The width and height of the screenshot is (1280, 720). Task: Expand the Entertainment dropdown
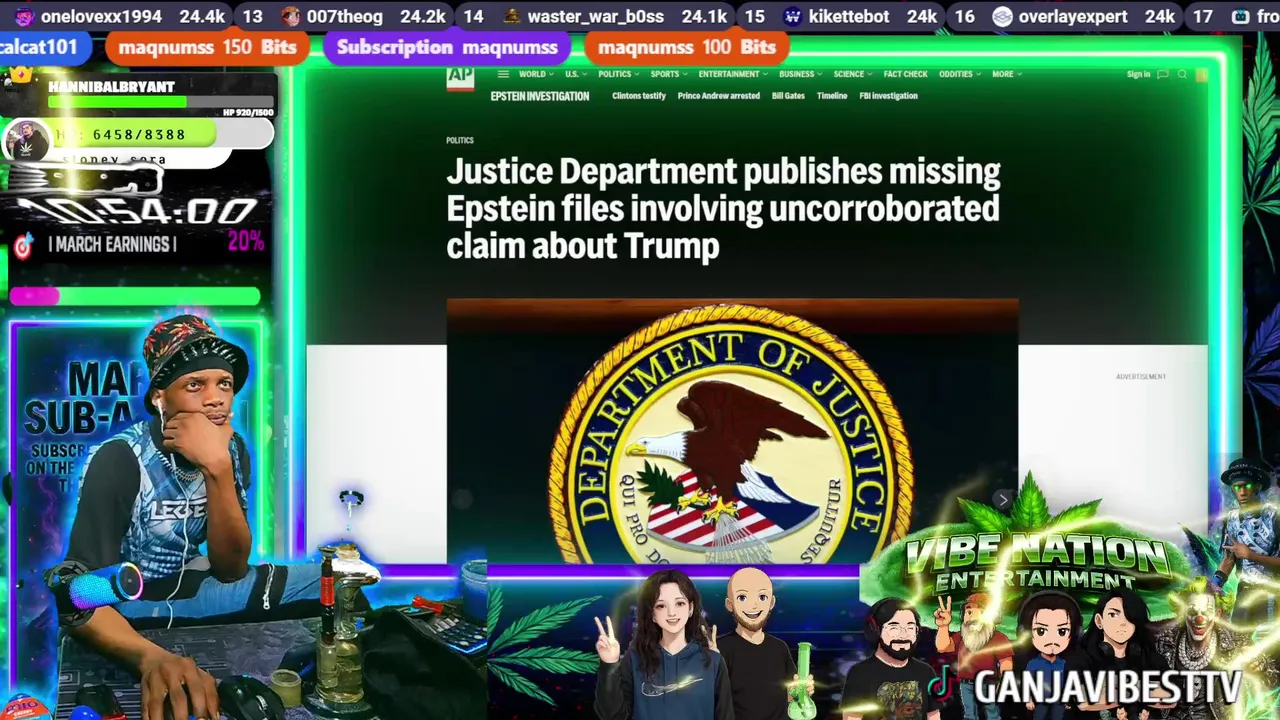(x=733, y=74)
